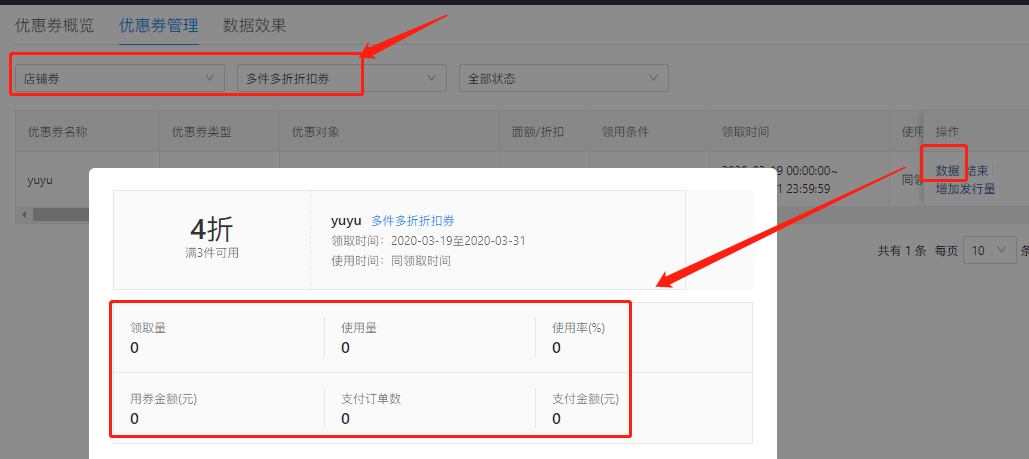Viewport: 1029px width, 459px height.
Task: Click the 支付金额(元) statistic
Action: (585, 408)
